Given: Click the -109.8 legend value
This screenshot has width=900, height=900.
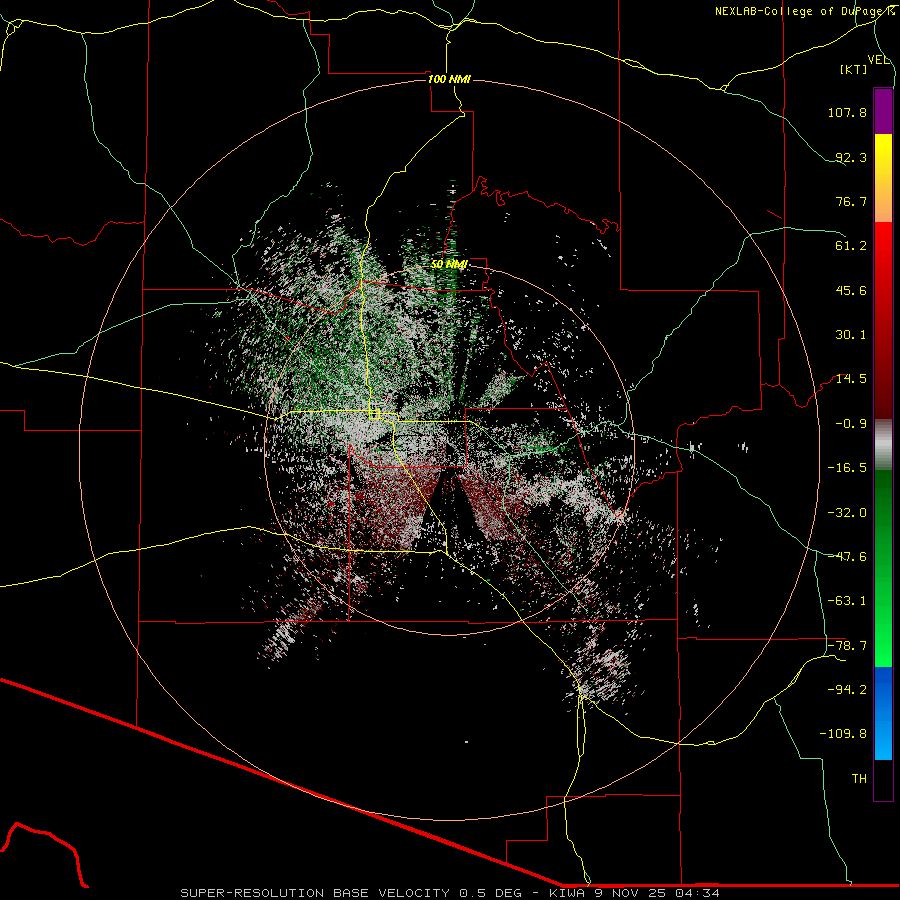Looking at the screenshot, I should (843, 734).
